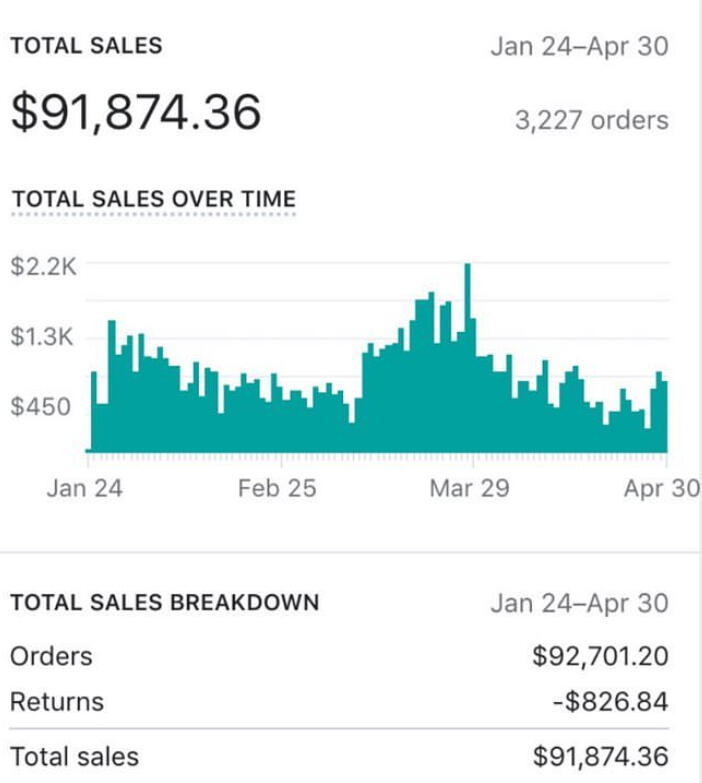The image size is (702, 783).
Task: Open the Orders row in the breakdown
Action: pyautogui.click(x=51, y=656)
